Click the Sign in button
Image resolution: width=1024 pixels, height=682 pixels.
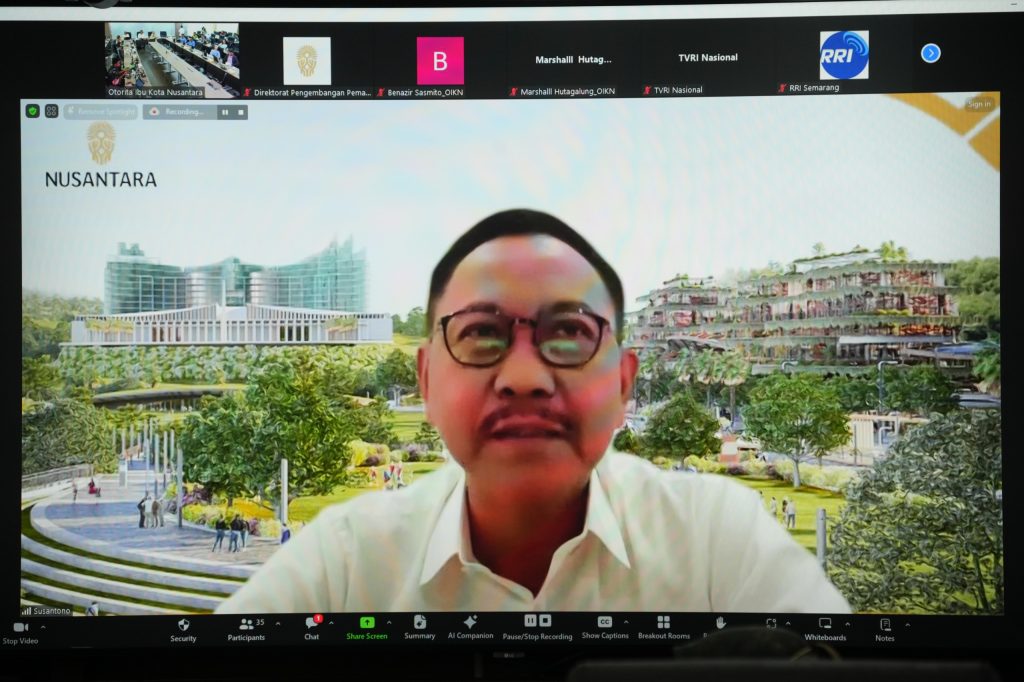coord(979,104)
